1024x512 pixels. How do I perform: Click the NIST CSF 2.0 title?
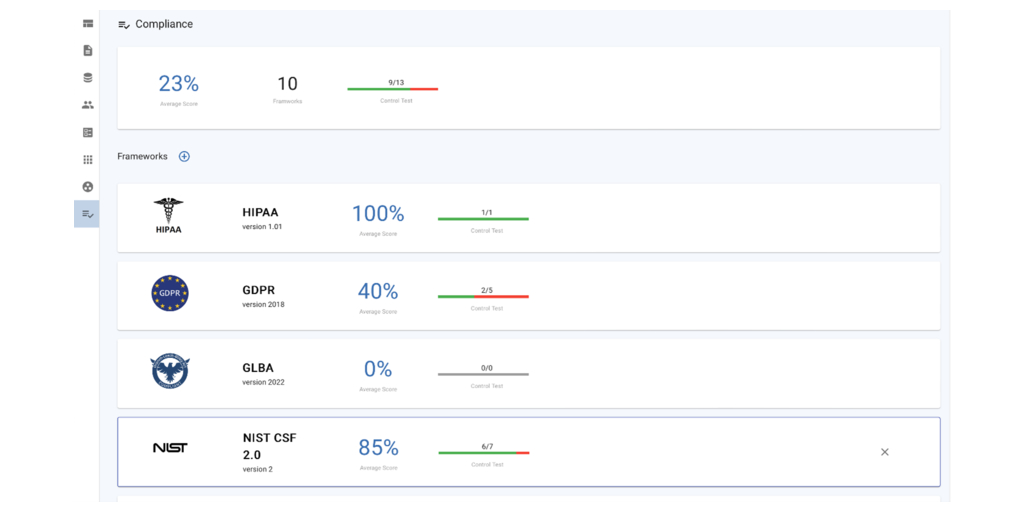(x=269, y=446)
